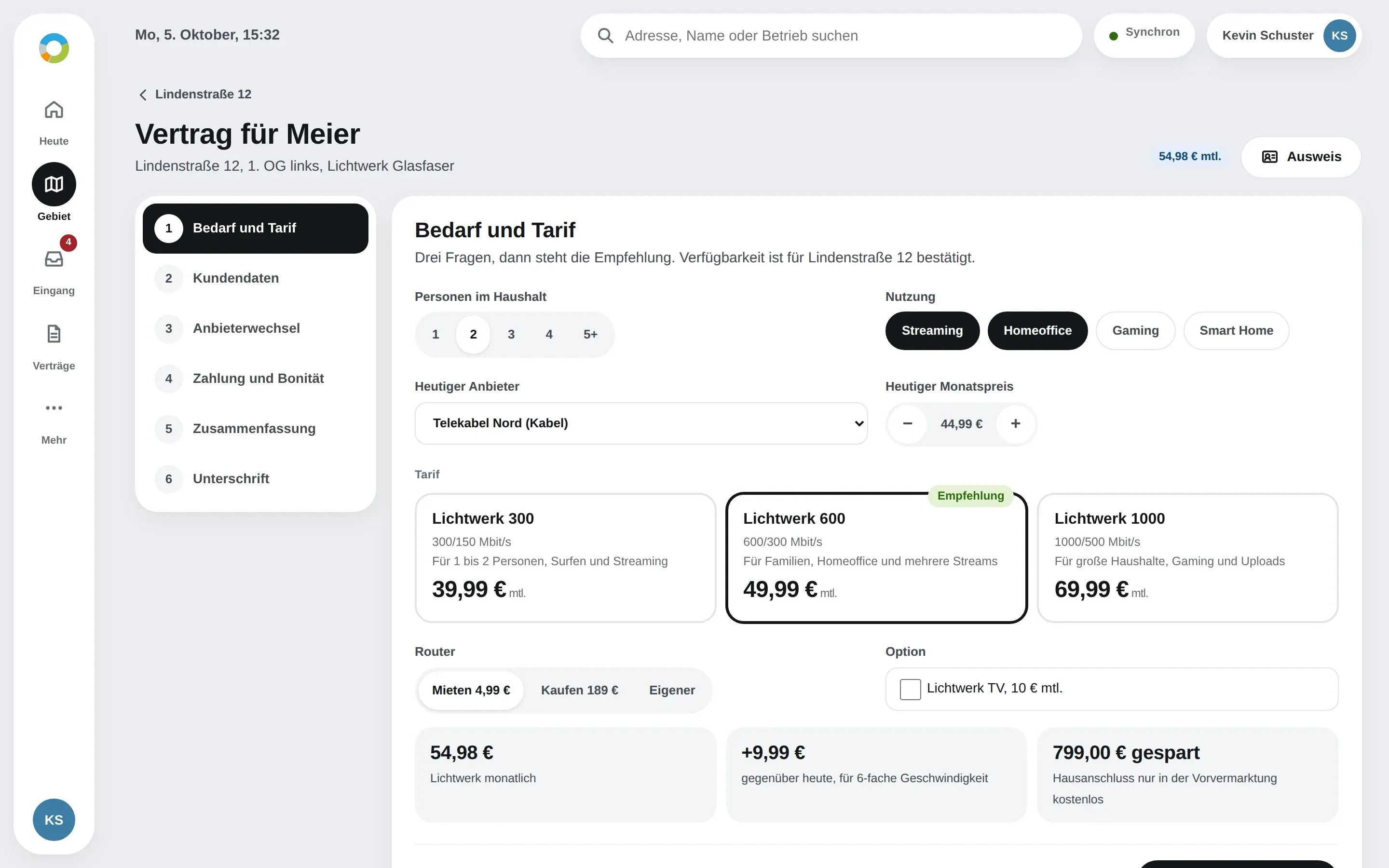Toggle the Homeoffice usage chip
This screenshot has height=868, width=1389.
tap(1037, 331)
